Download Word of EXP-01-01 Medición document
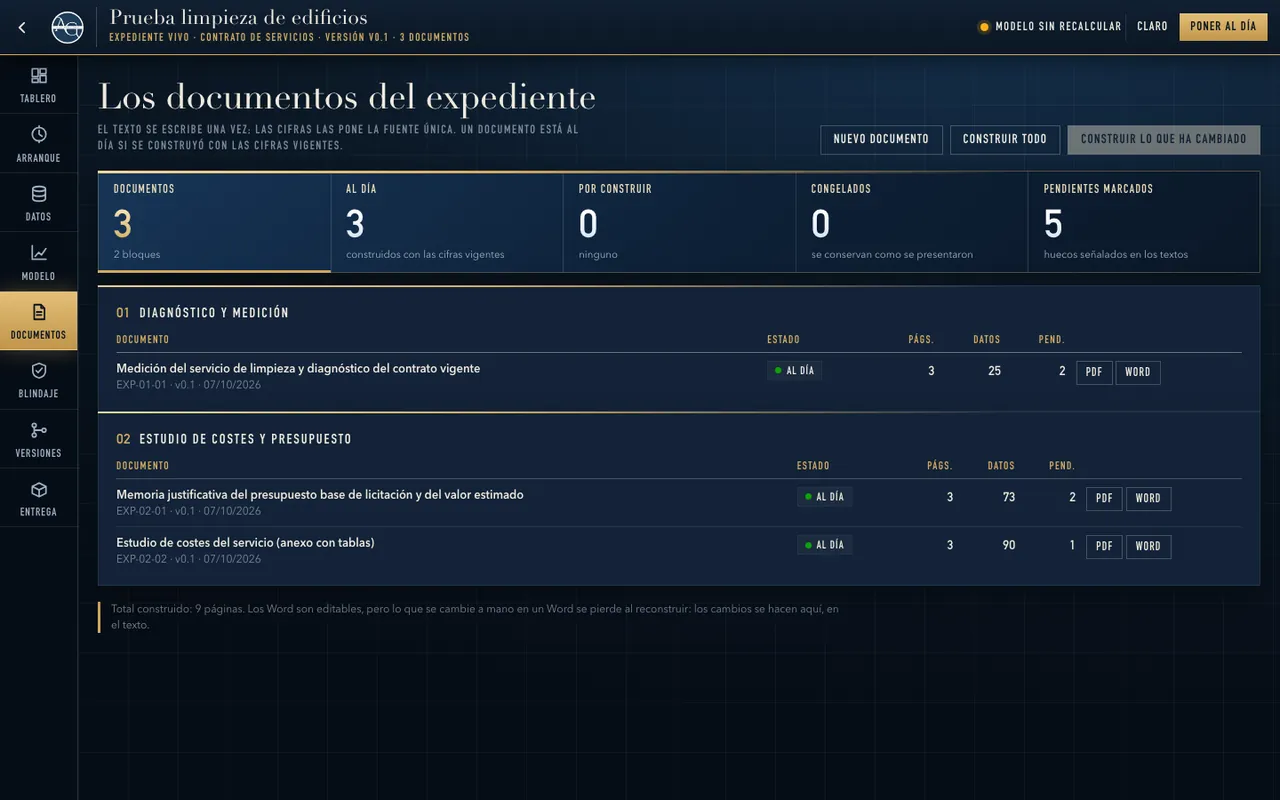The height and width of the screenshot is (800, 1280). [x=1138, y=372]
